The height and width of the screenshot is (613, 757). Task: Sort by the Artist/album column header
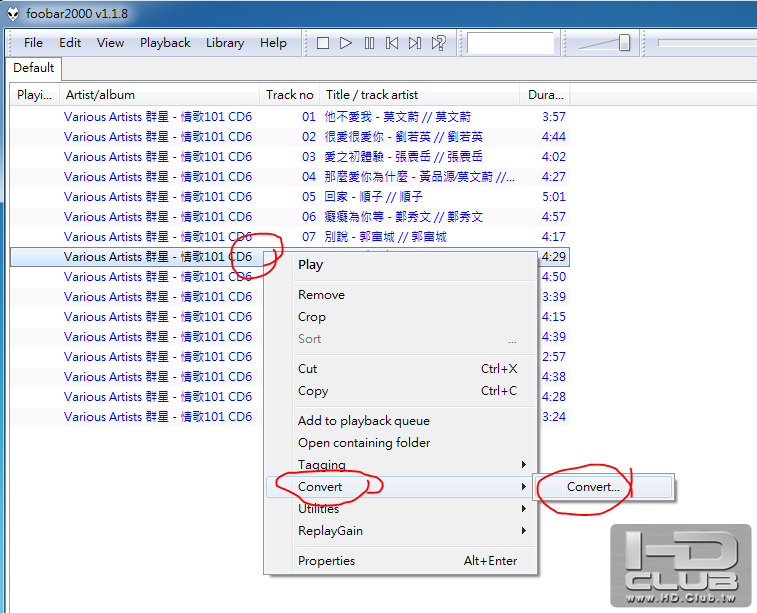(159, 95)
